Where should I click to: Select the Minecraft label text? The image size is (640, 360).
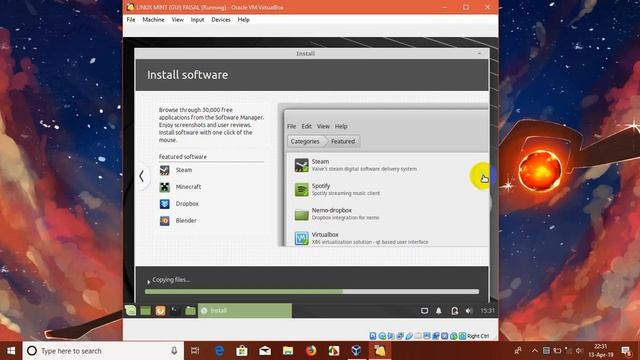click(188, 187)
